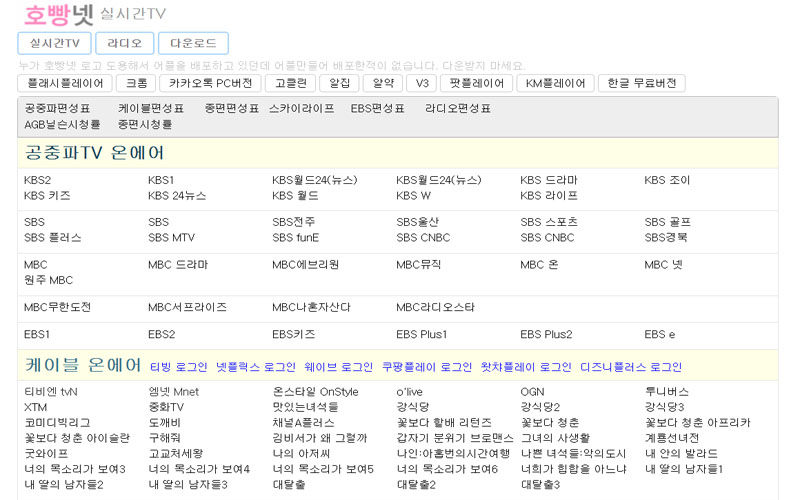Open the 스카이라이프 schedule menu item

301,108
